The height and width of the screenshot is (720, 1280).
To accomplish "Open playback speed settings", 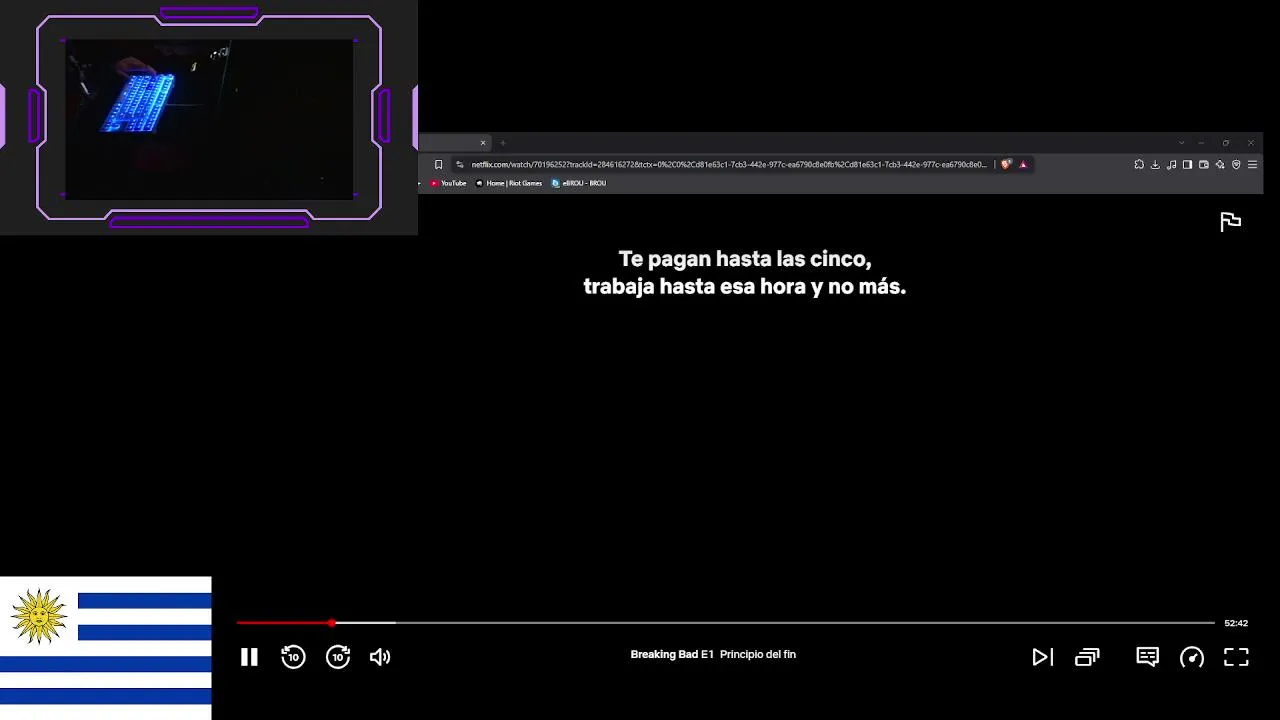I will pos(1192,657).
